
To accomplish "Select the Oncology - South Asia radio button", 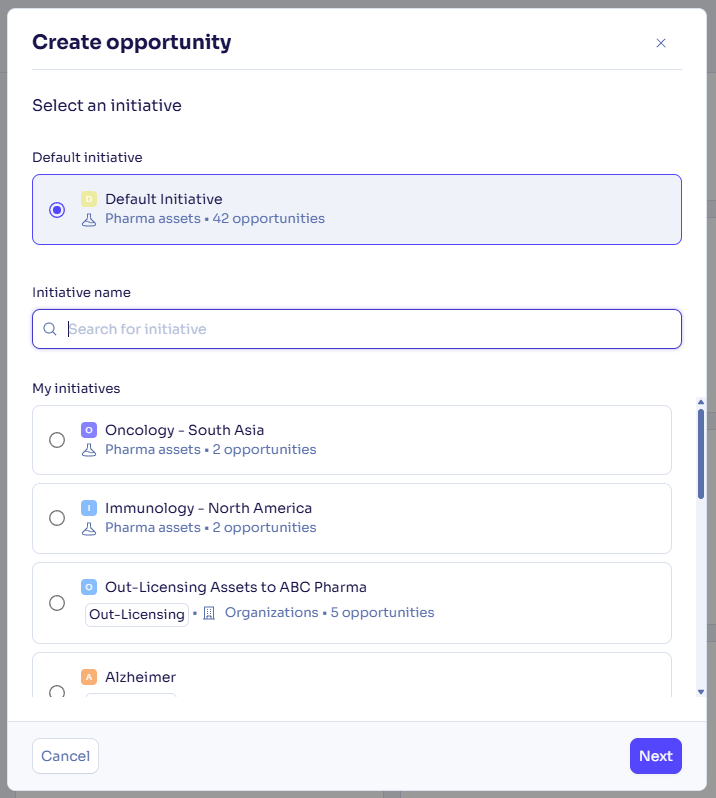I will coord(57,440).
